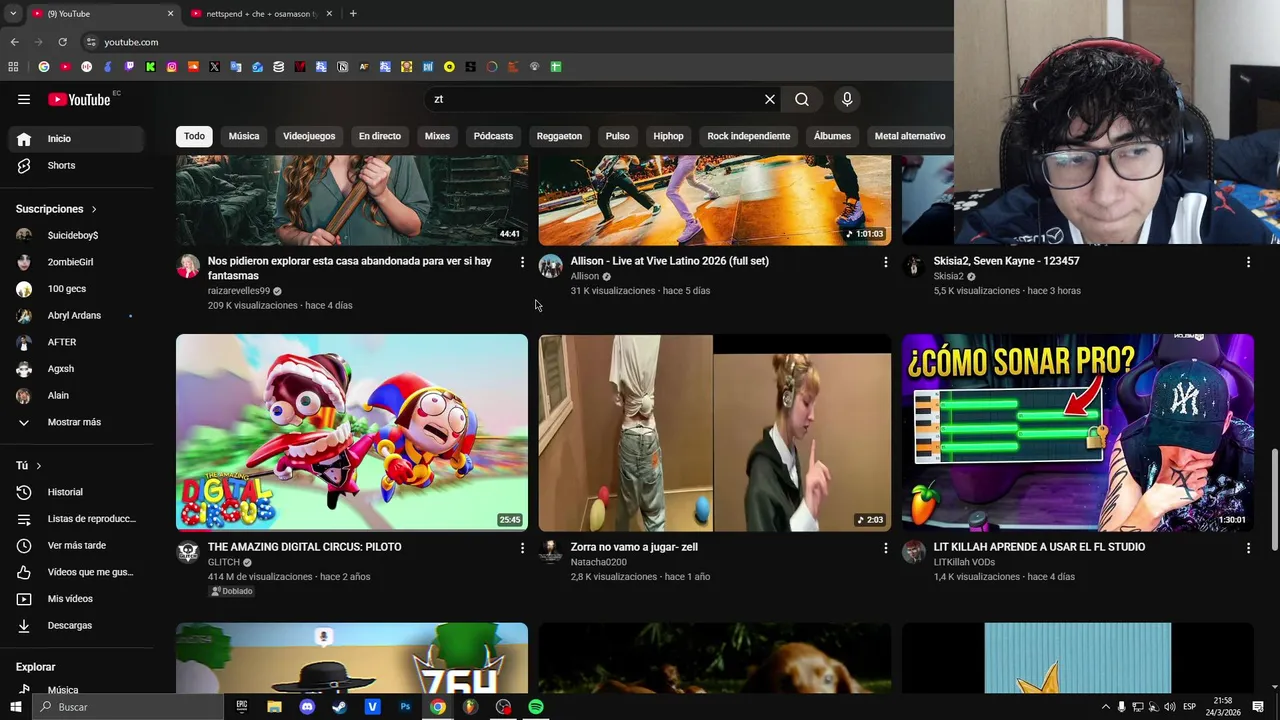Viewport: 1280px width, 720px height.
Task: Play the Amazing Digital Circus thumbnail
Action: coord(352,432)
